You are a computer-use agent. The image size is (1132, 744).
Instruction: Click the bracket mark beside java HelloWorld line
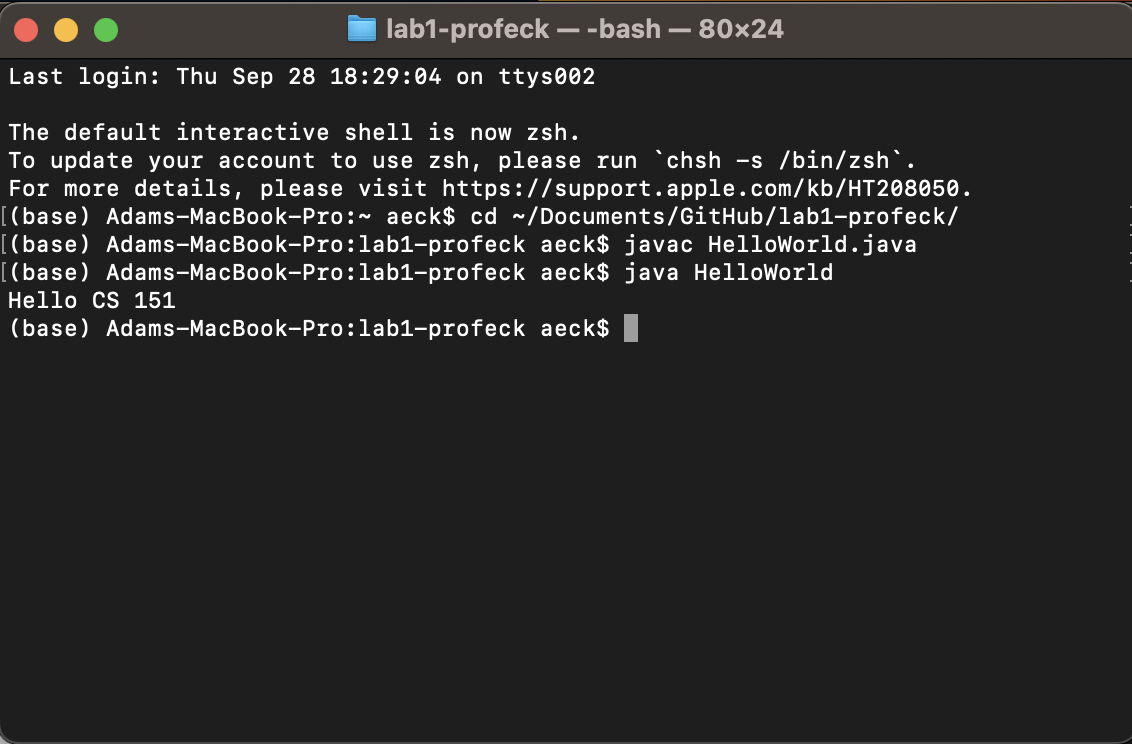coord(6,272)
